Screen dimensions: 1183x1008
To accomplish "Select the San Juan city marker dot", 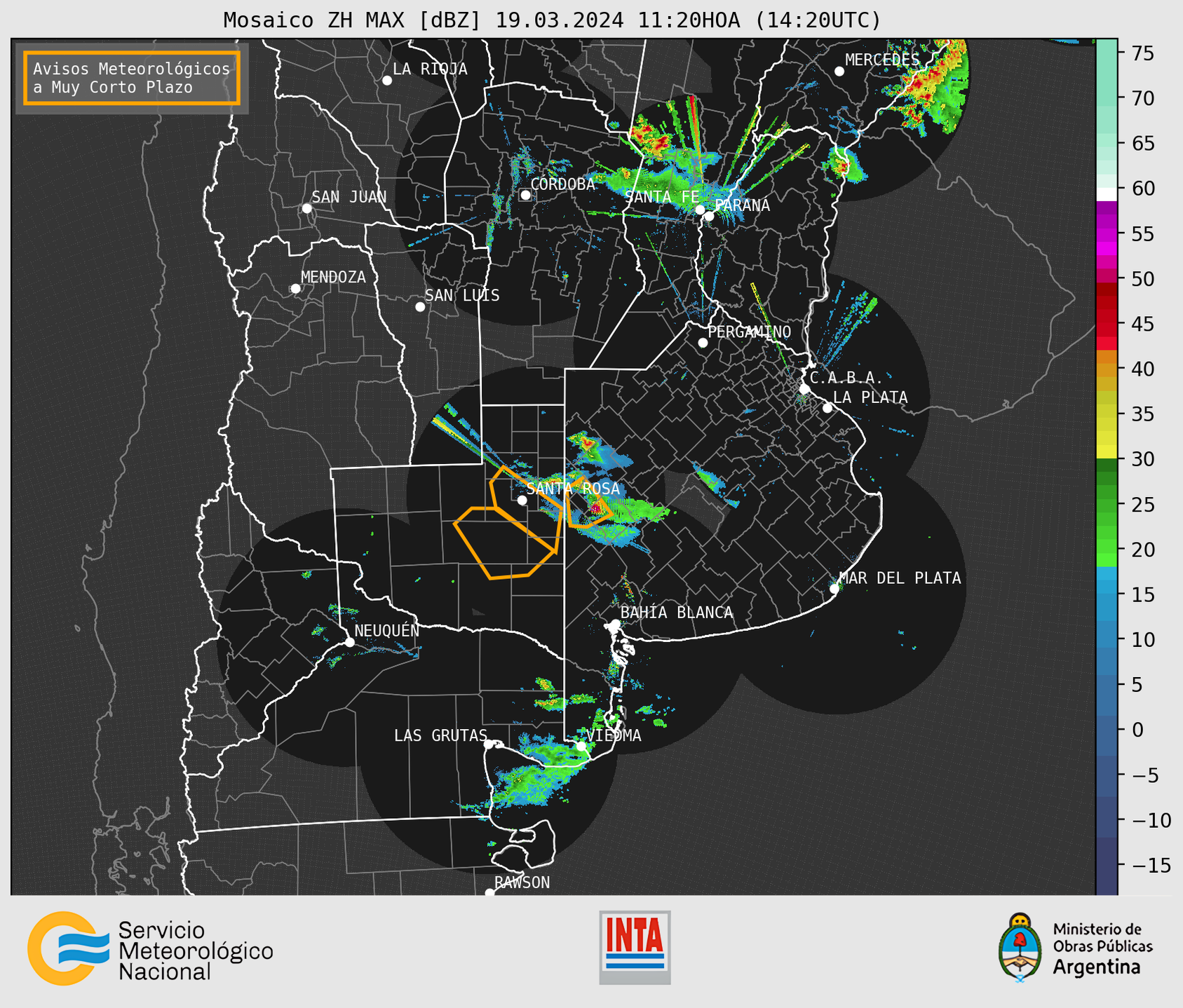I will coord(306,208).
